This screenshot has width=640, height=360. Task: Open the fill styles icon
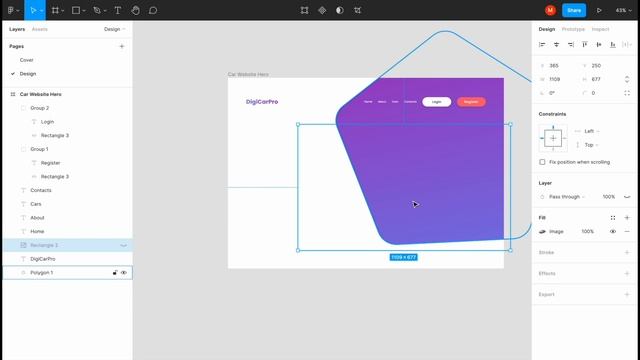(x=613, y=218)
